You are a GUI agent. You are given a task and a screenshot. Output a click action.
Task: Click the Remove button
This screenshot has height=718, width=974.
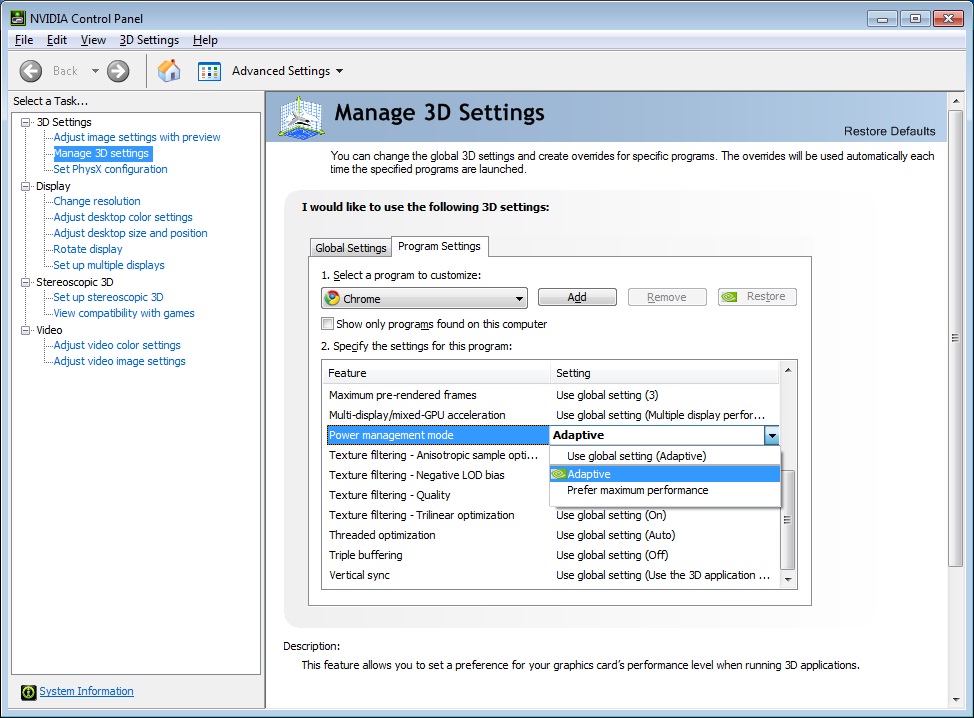(x=667, y=297)
